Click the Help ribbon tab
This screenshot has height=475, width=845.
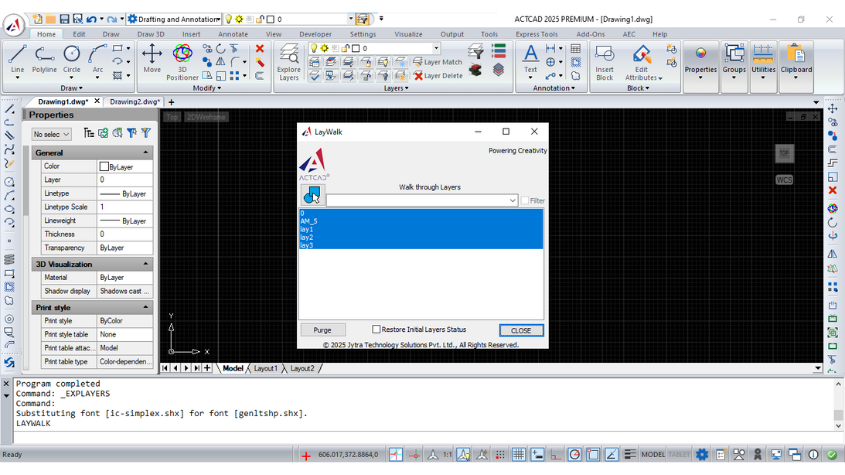tap(660, 34)
